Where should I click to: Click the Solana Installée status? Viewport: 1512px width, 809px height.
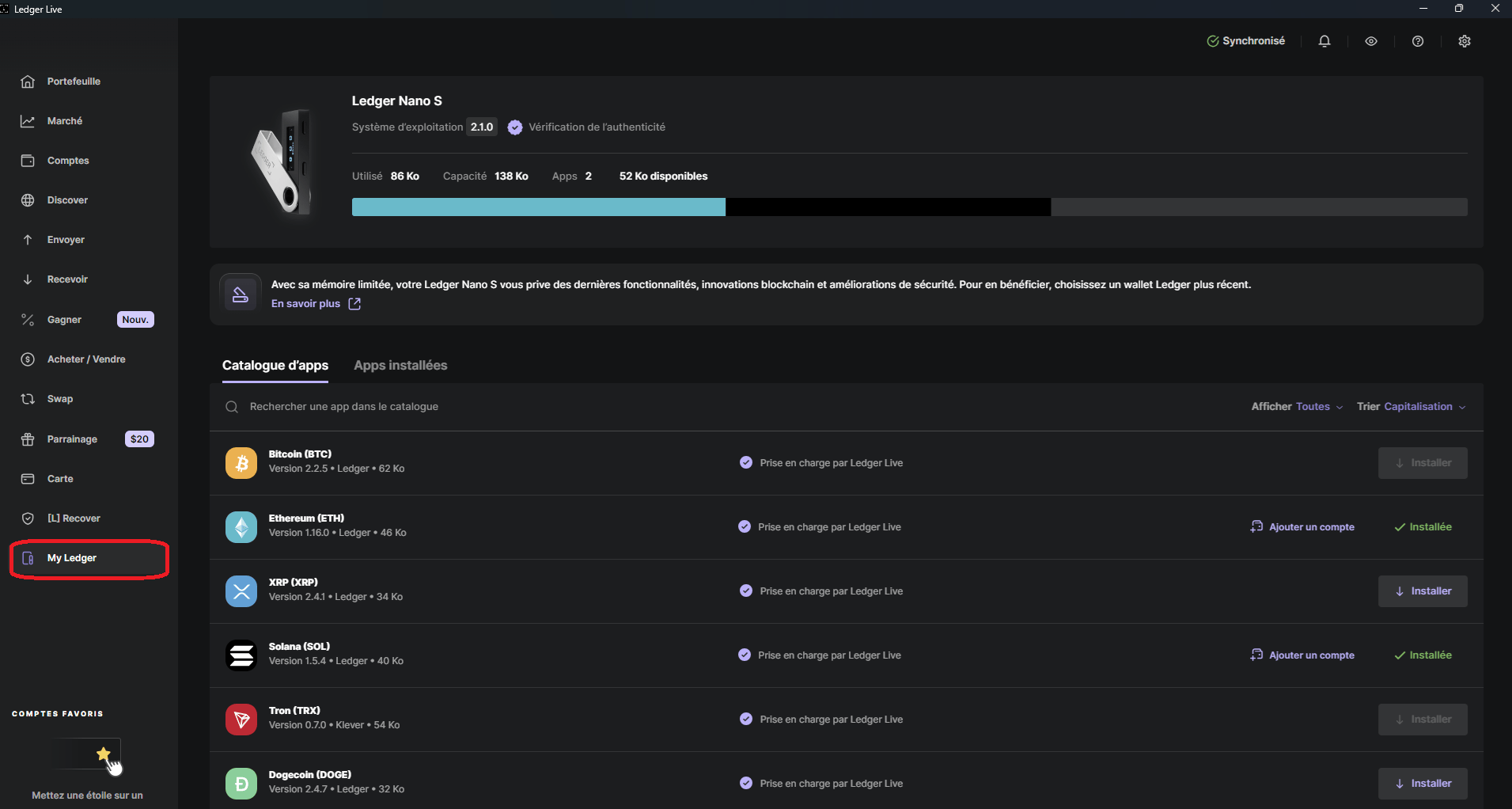pos(1423,655)
